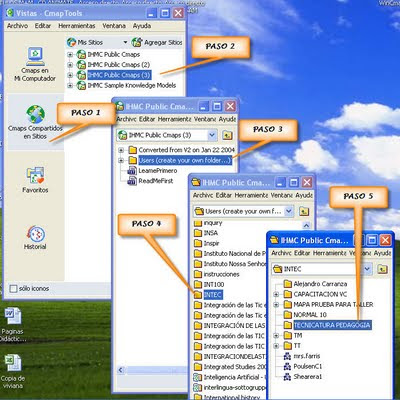Screen dimensions: 400x400
Task: Select the INTEC folder
Action: (212, 295)
